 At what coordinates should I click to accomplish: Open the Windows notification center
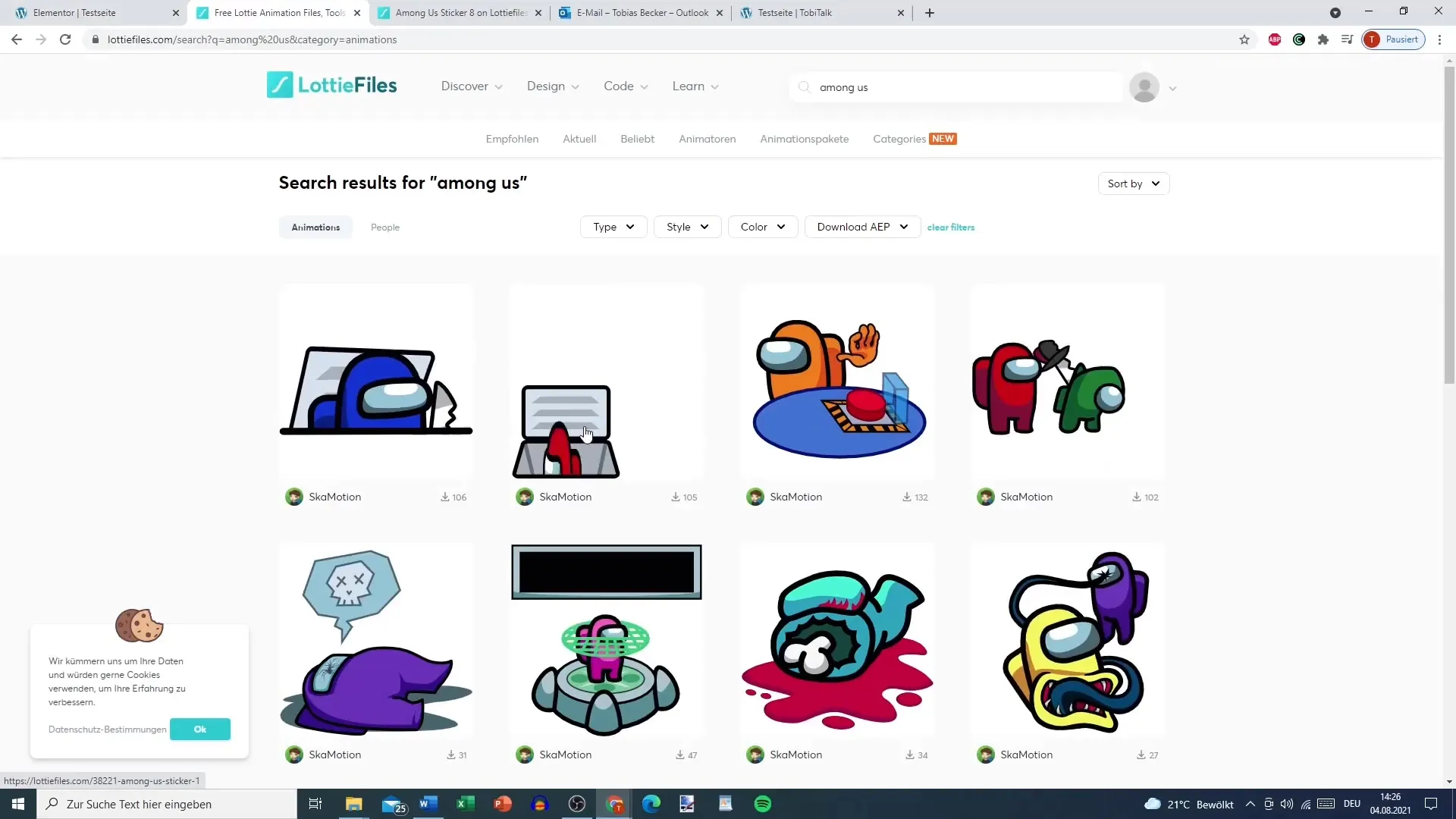pyautogui.click(x=1431, y=804)
